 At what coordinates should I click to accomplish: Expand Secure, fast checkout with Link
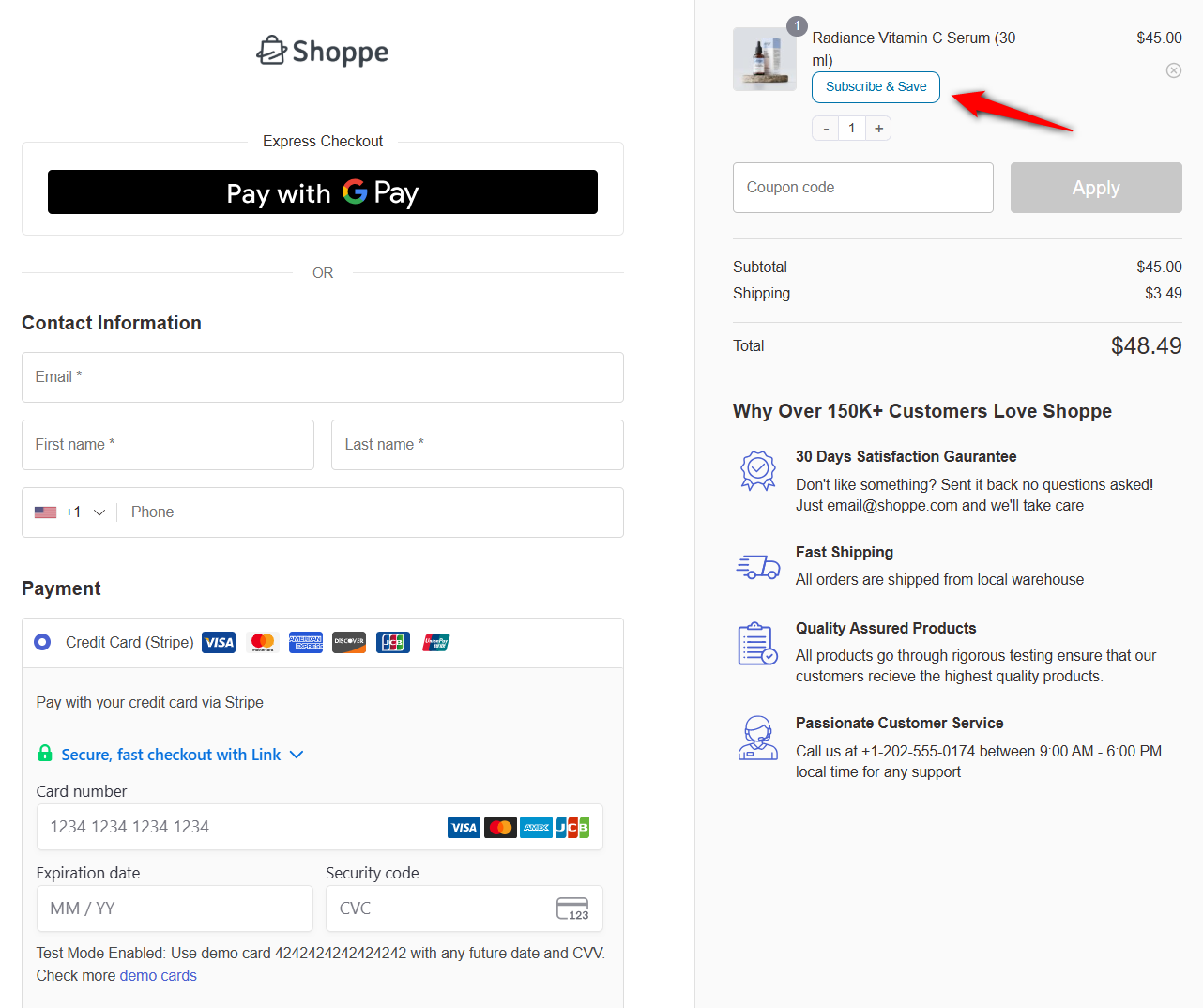point(297,754)
